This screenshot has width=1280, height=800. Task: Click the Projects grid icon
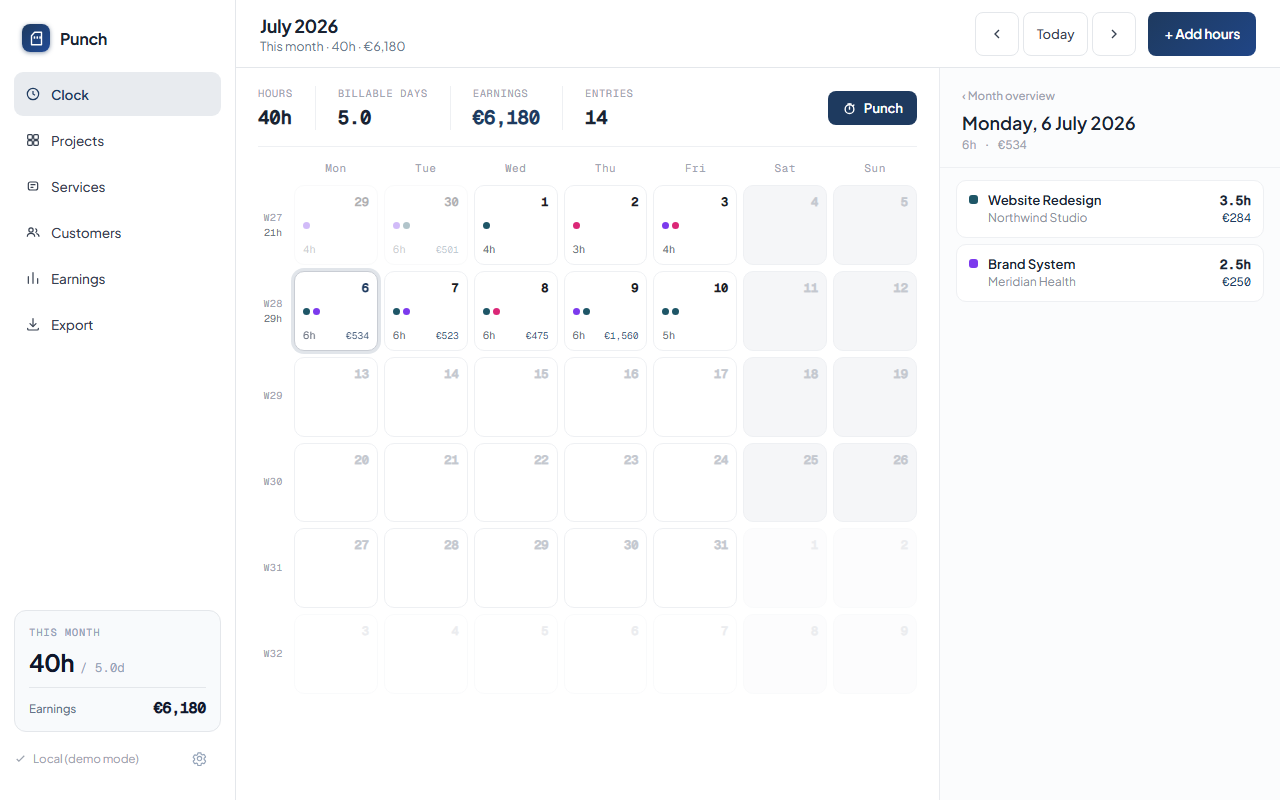pos(33,140)
